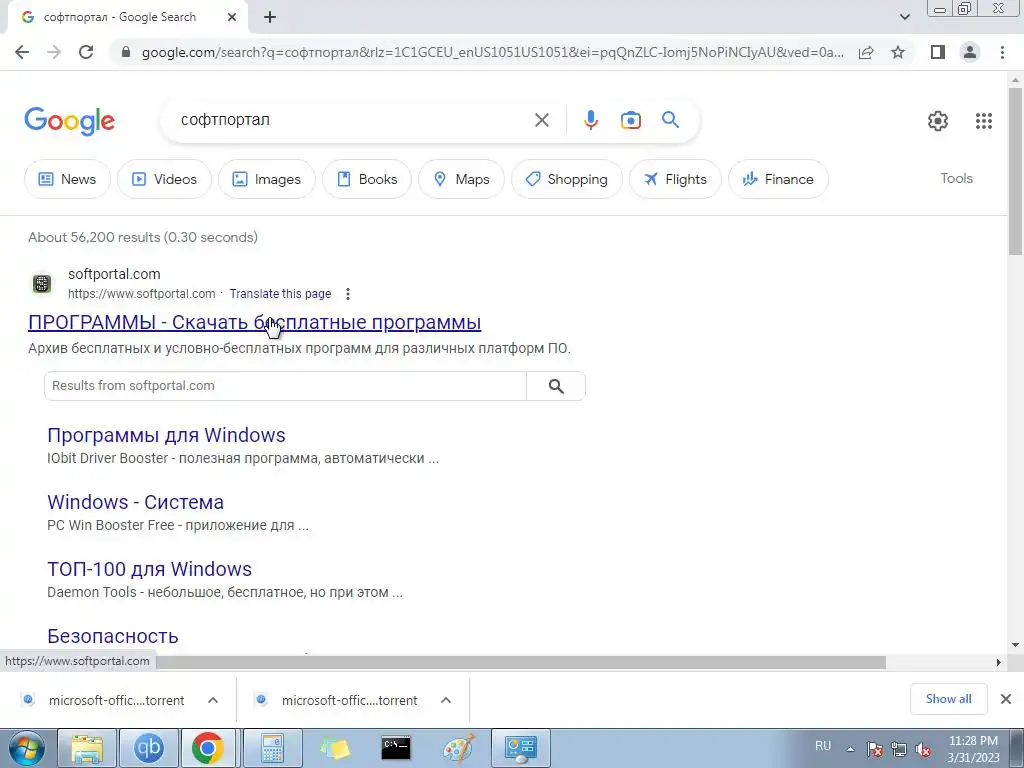Open the Chrome side panel

click(x=938, y=52)
